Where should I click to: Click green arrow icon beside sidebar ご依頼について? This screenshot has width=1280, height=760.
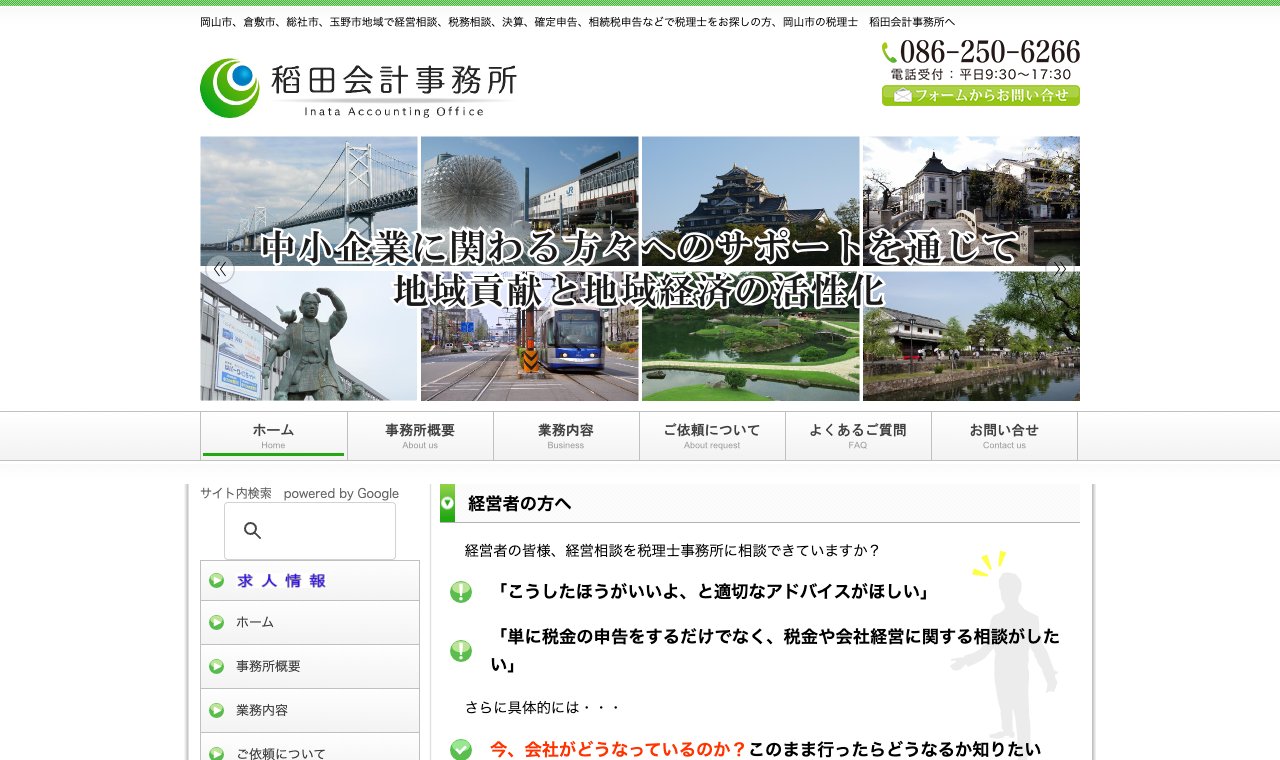tap(217, 753)
